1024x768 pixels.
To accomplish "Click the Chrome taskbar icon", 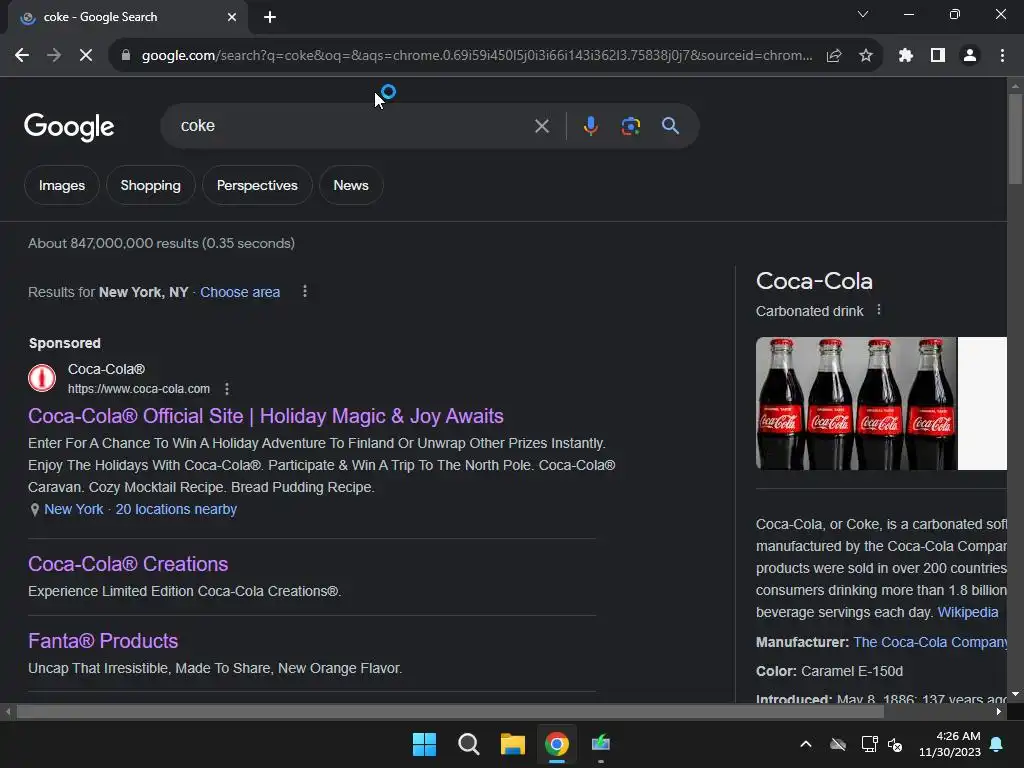I will tap(557, 744).
